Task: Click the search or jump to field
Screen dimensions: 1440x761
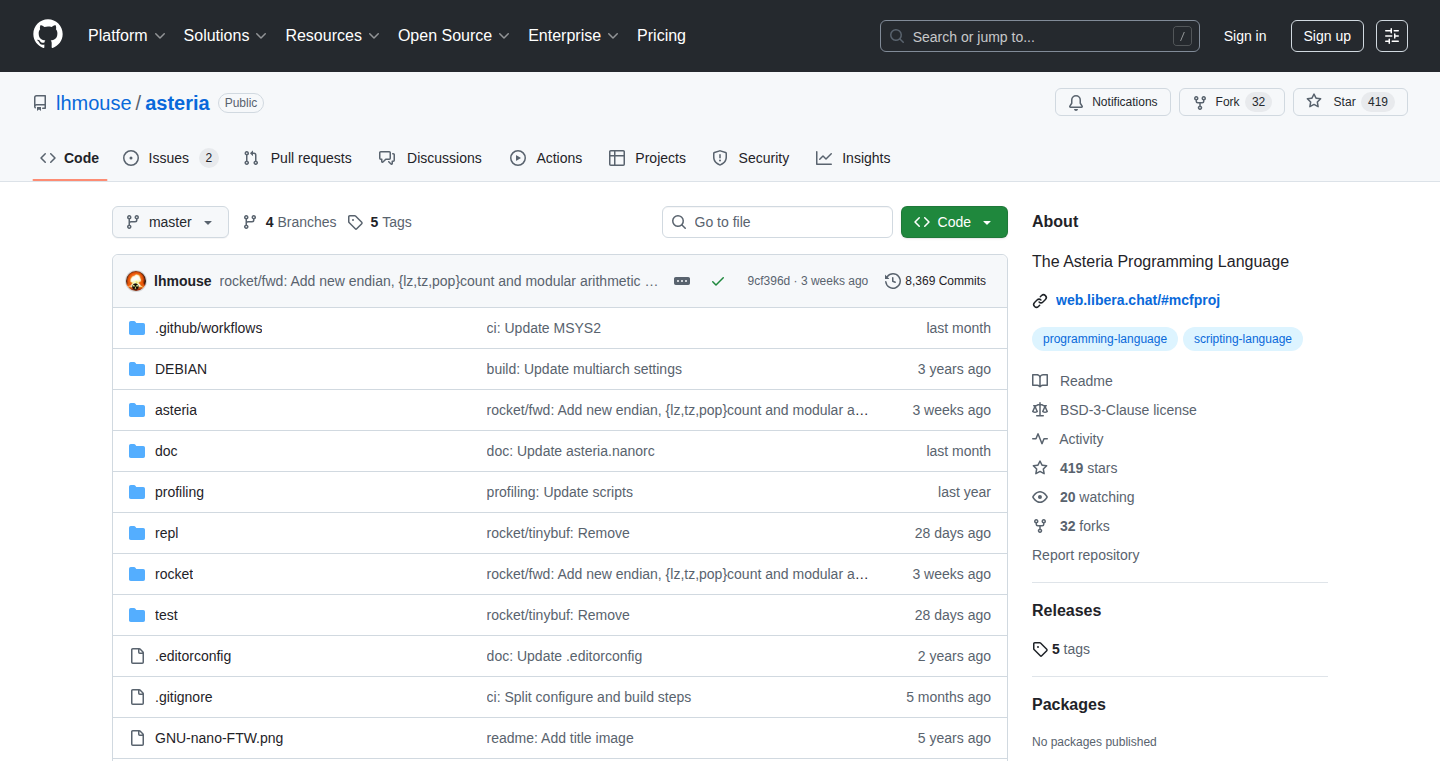Action: tap(1040, 36)
